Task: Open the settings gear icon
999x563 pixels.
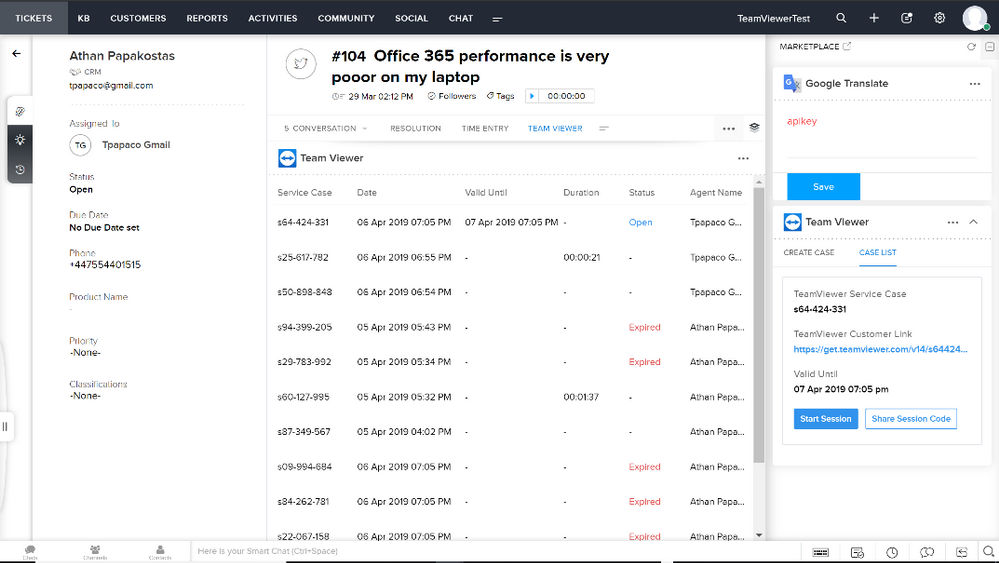Action: [939, 18]
